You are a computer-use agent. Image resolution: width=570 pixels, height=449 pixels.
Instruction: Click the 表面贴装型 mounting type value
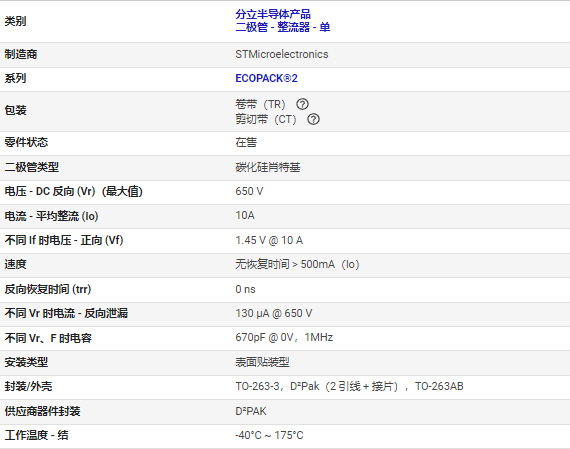(262, 362)
